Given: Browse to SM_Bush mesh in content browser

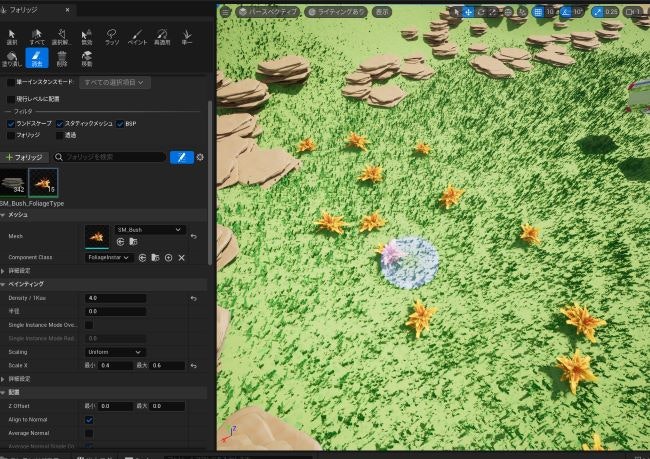Looking at the screenshot, I should [x=133, y=242].
